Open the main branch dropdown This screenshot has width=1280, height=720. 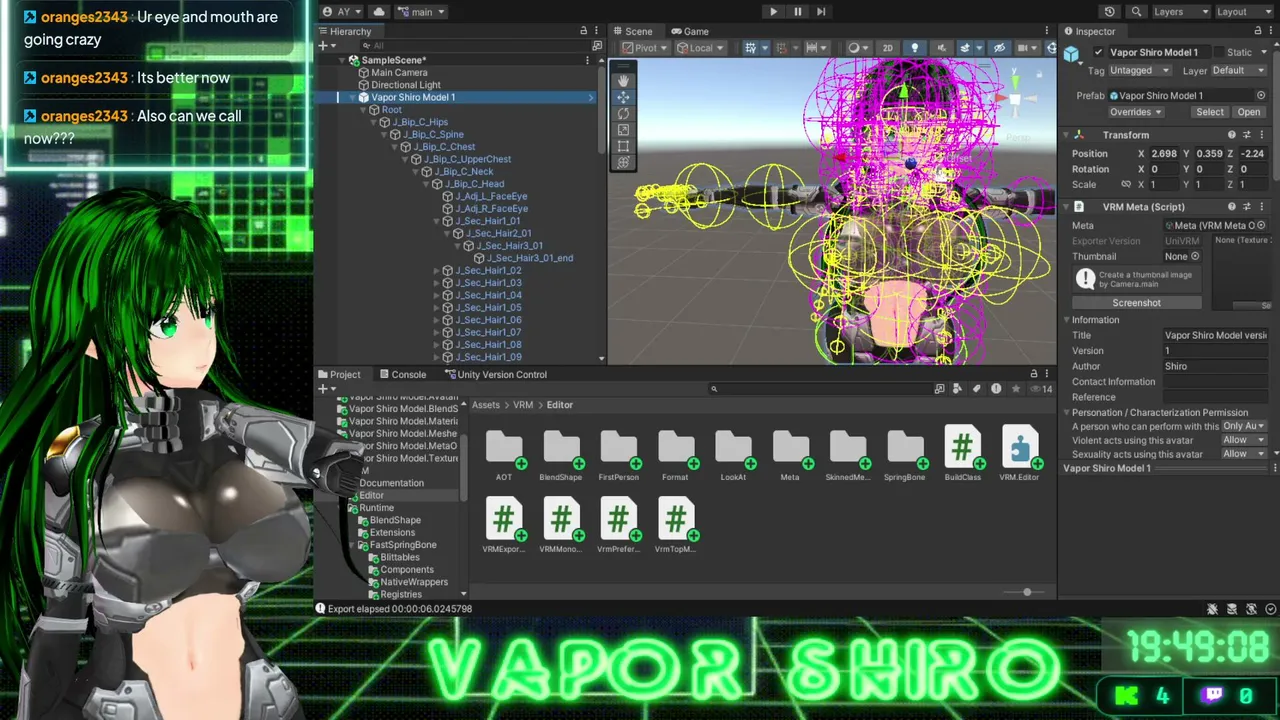click(421, 12)
